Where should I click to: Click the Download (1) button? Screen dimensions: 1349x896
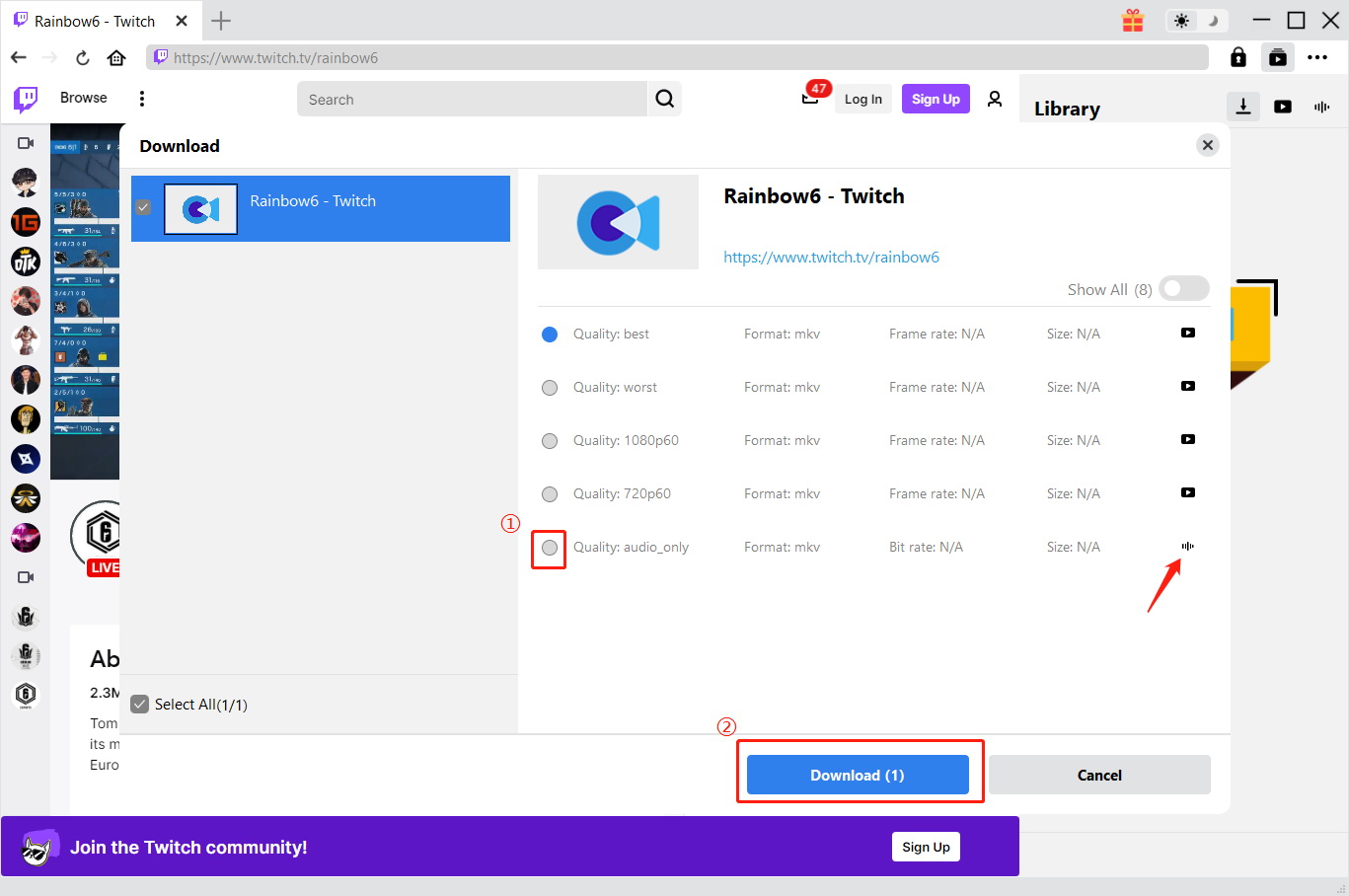[858, 775]
